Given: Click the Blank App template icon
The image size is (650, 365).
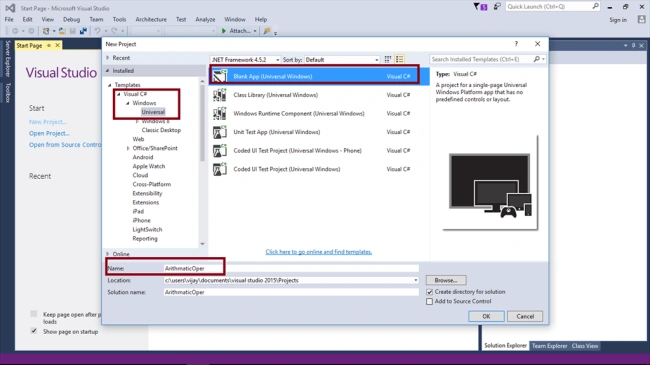Looking at the screenshot, I should pos(220,76).
